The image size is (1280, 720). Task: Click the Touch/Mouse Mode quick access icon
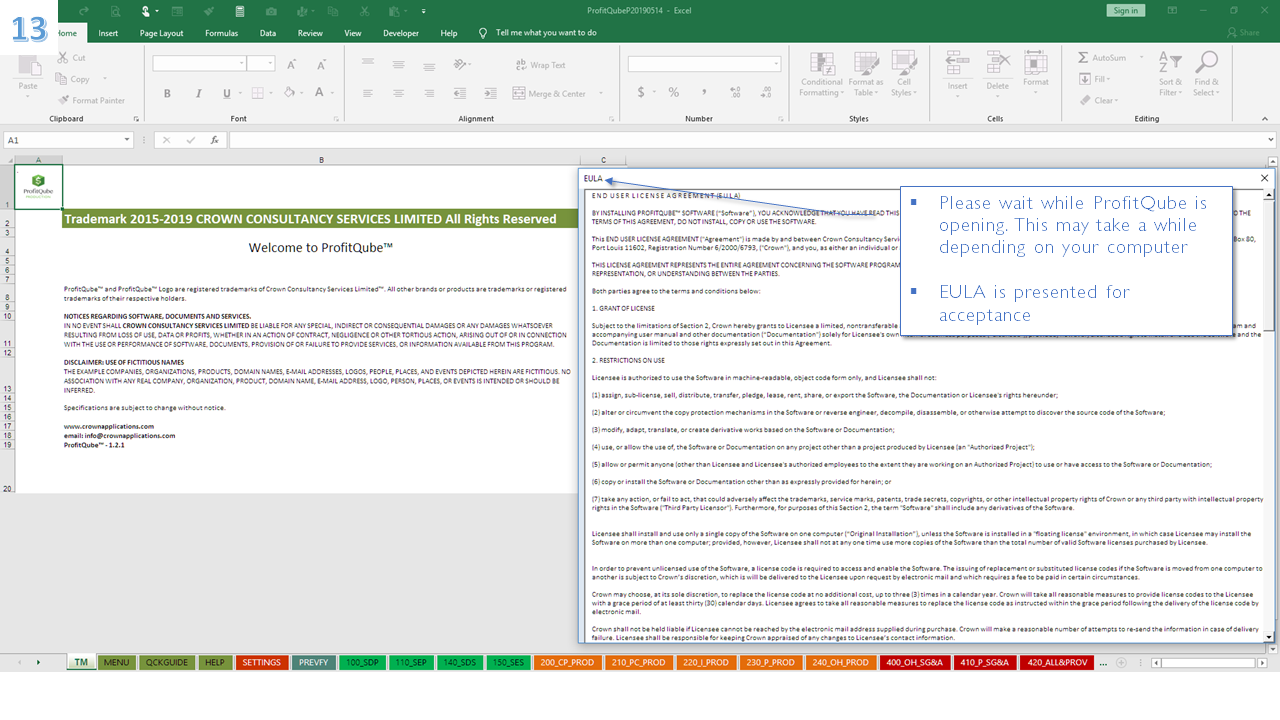click(147, 11)
